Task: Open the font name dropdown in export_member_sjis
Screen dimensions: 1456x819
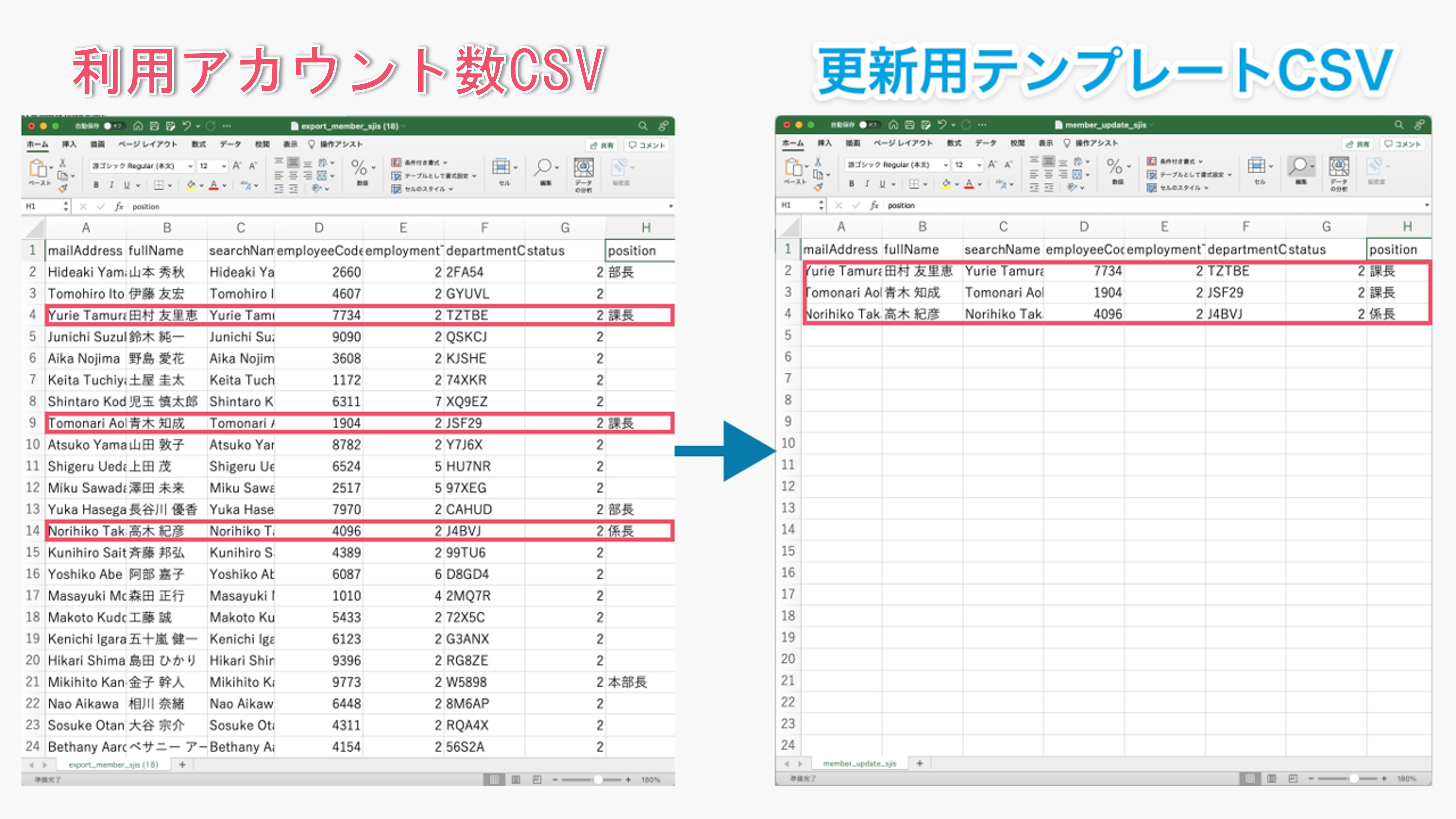Action: coord(191,165)
